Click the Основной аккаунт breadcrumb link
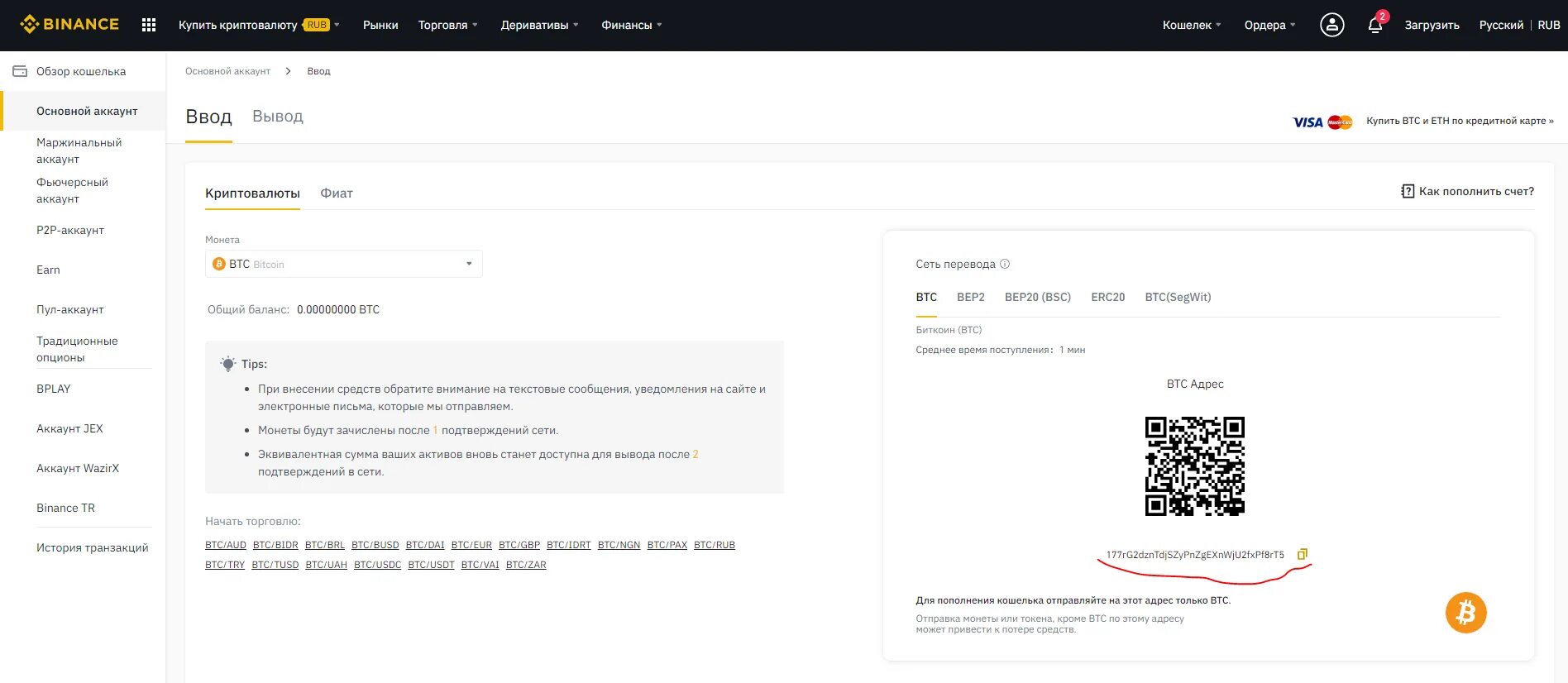The width and height of the screenshot is (1568, 683). click(x=227, y=71)
